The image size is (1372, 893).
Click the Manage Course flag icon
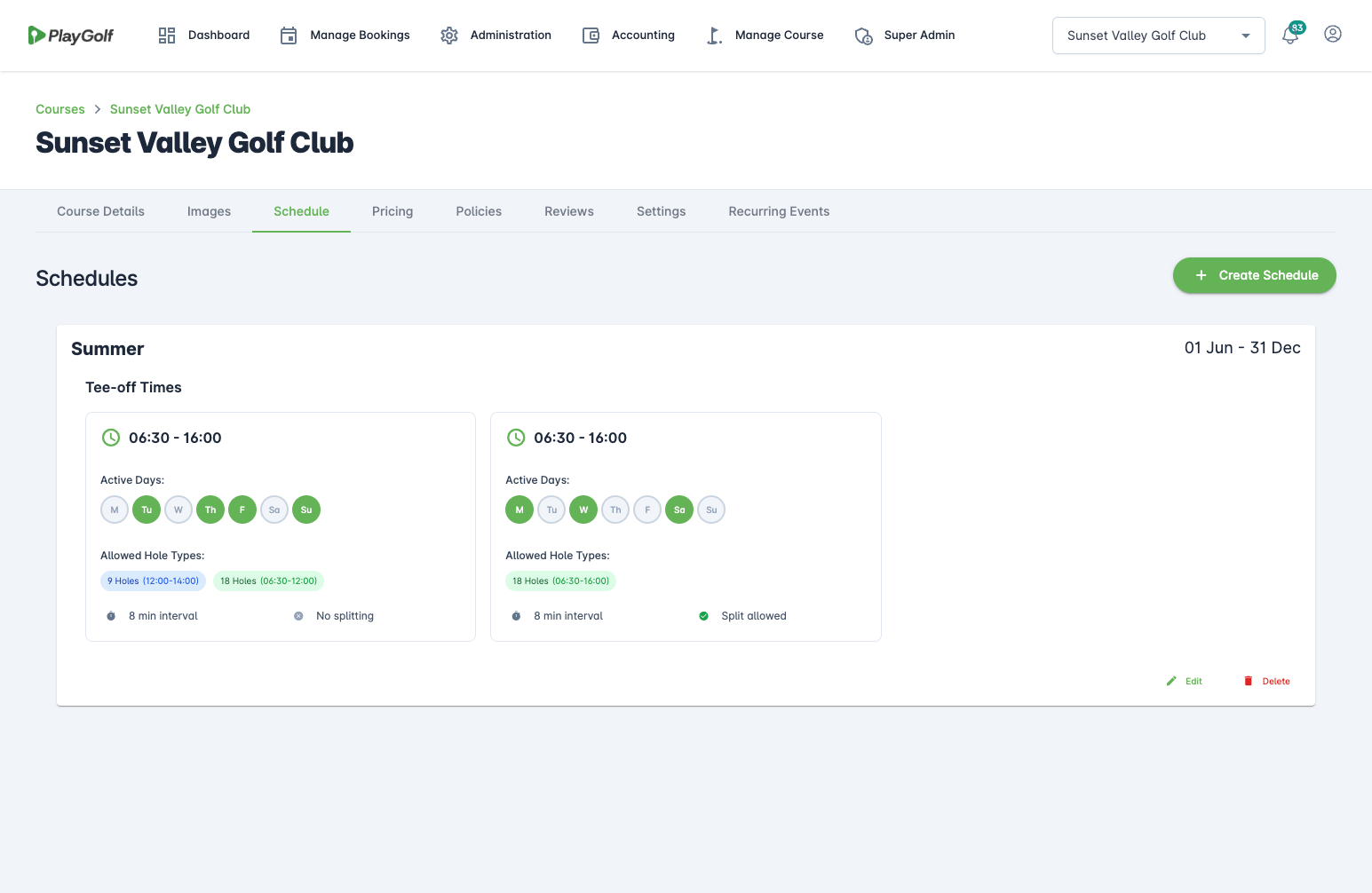(x=714, y=36)
